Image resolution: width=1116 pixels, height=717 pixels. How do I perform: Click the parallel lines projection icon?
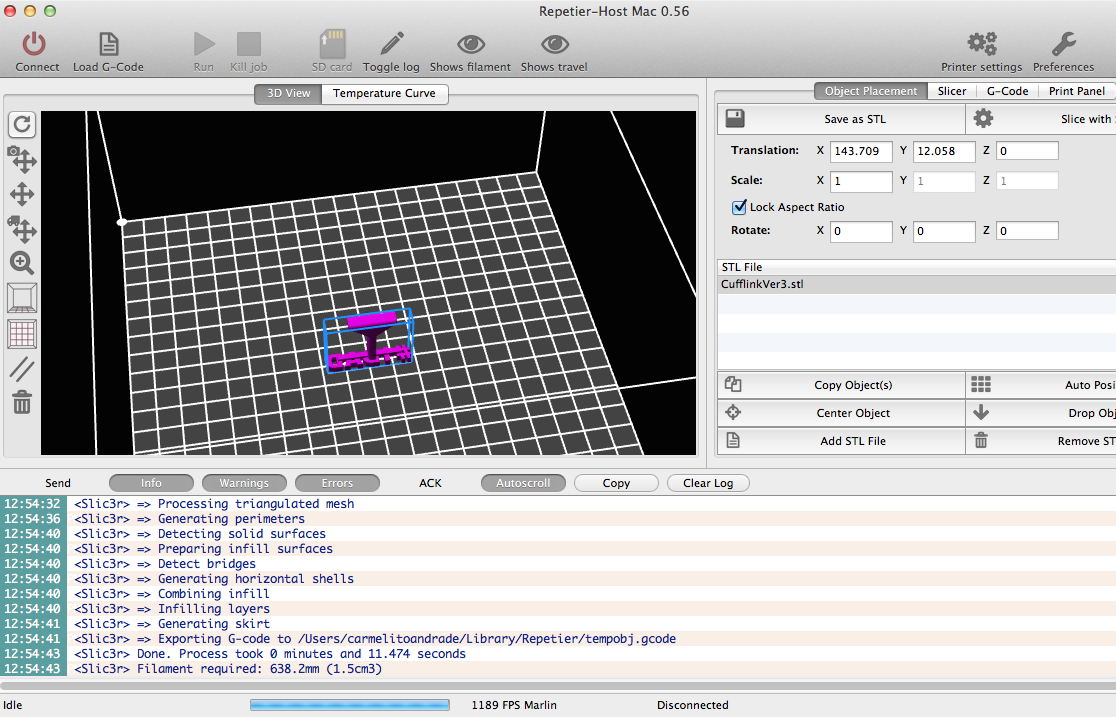[22, 369]
